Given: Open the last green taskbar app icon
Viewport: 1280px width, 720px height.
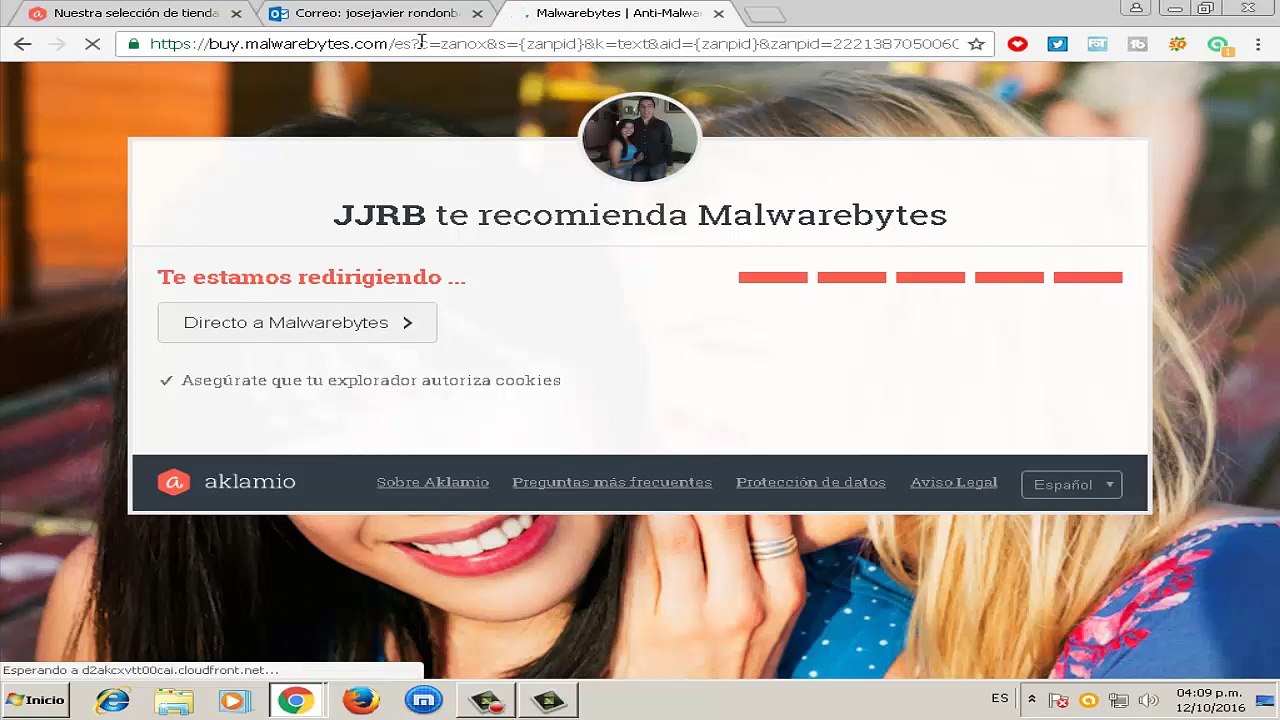Looking at the screenshot, I should point(548,700).
